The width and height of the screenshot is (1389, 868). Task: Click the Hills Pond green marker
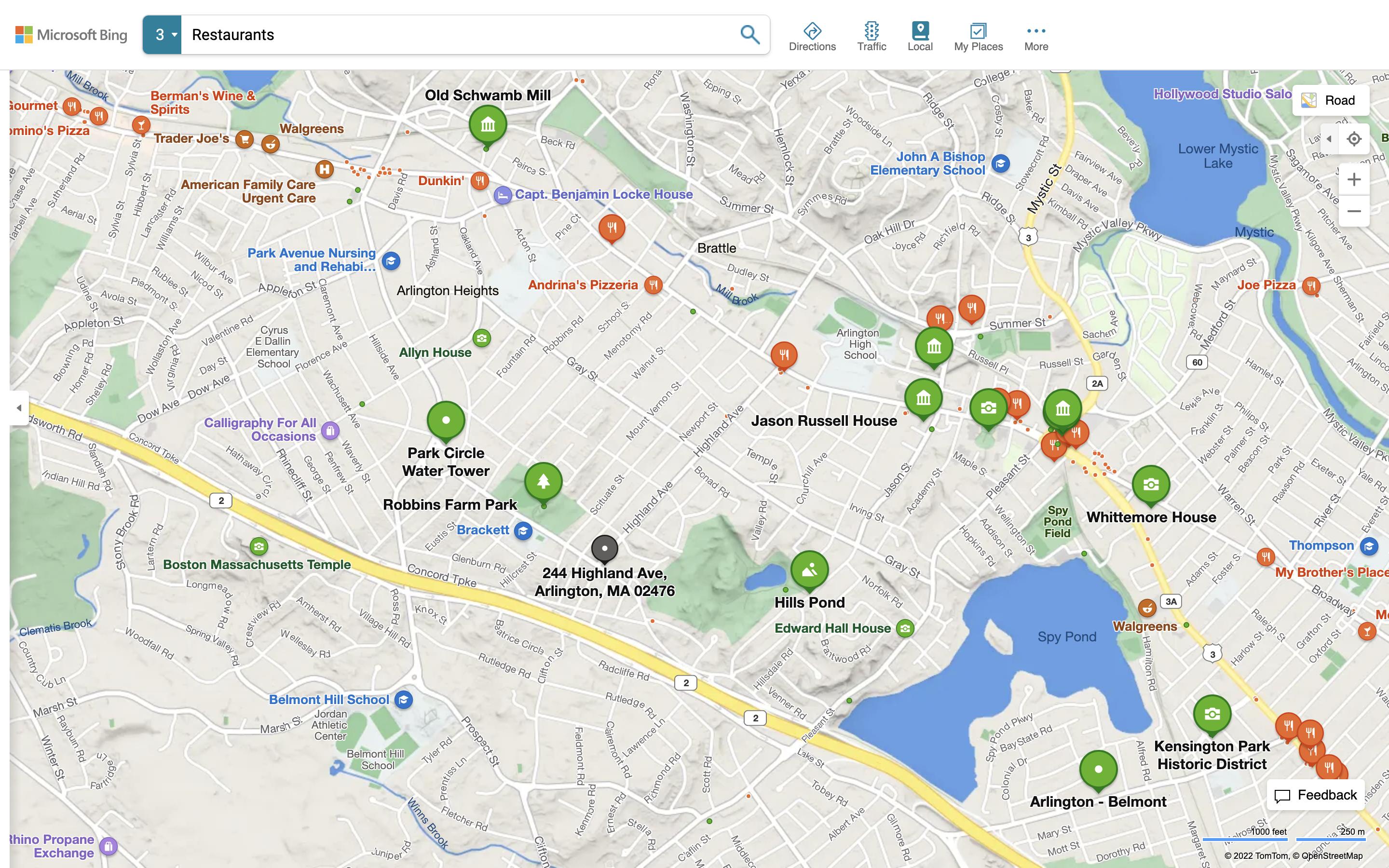click(x=809, y=570)
